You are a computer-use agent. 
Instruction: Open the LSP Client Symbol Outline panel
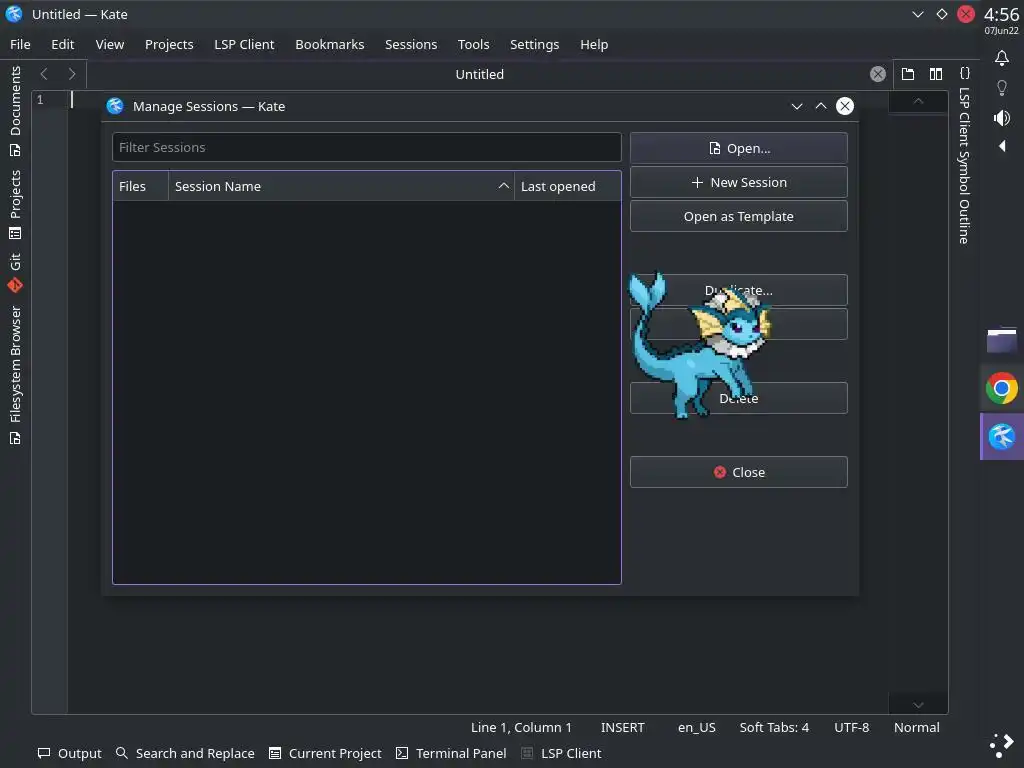click(x=964, y=157)
